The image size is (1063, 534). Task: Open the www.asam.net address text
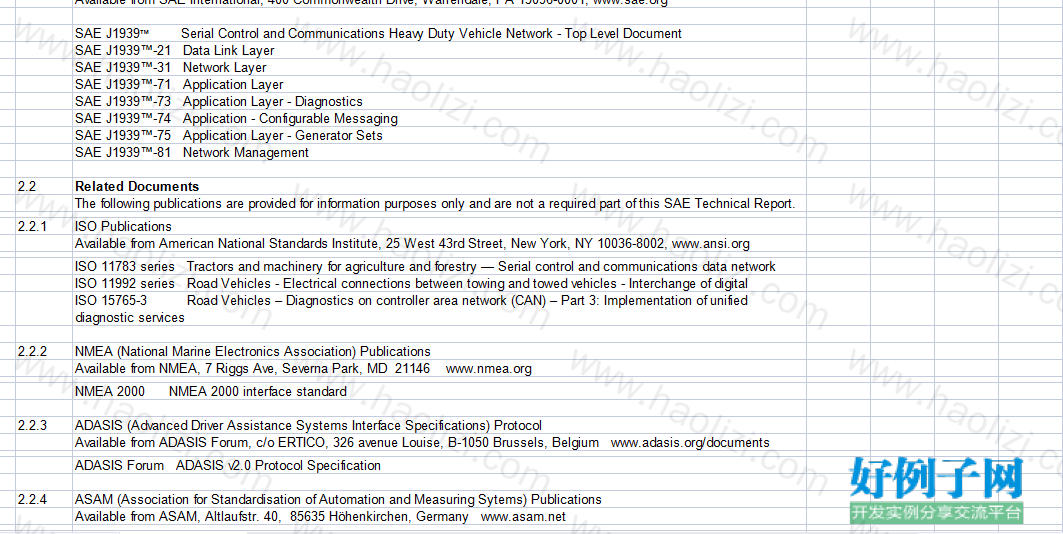tap(523, 516)
